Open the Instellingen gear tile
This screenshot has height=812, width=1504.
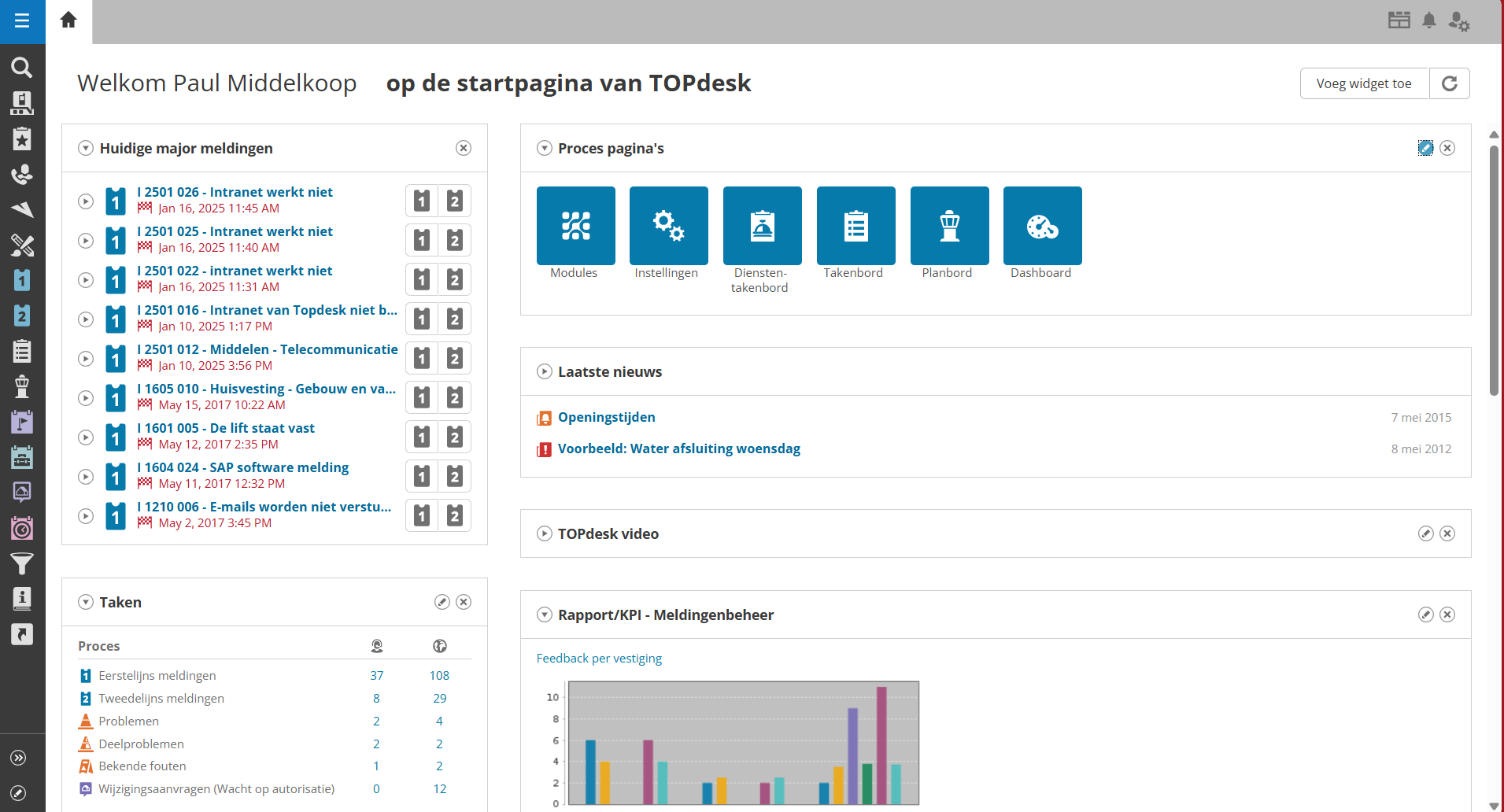668,226
